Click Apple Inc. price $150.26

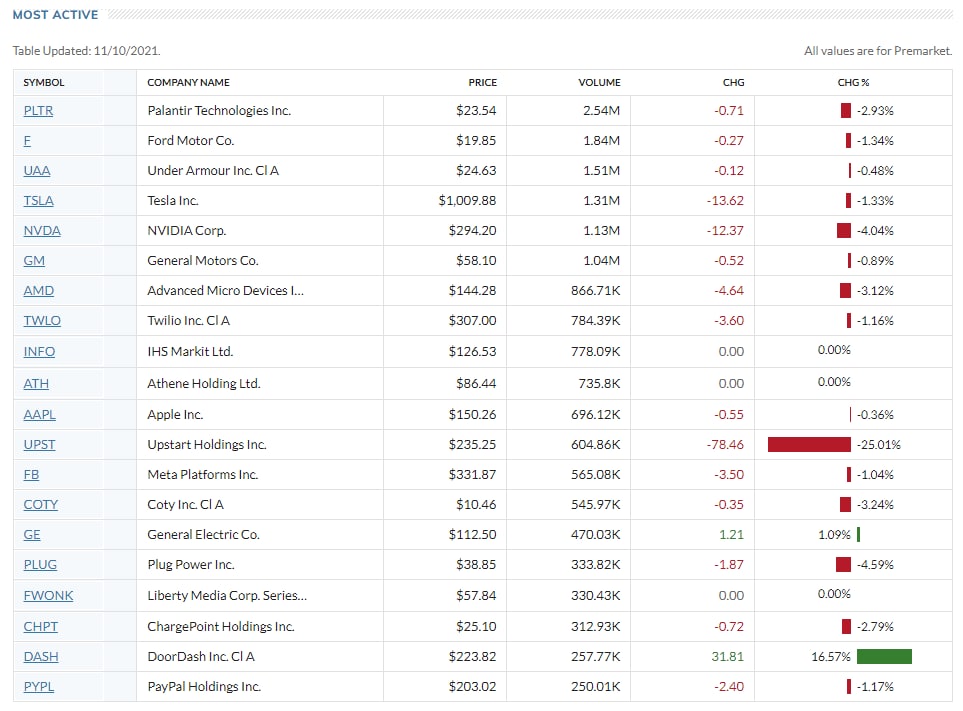[472, 415]
